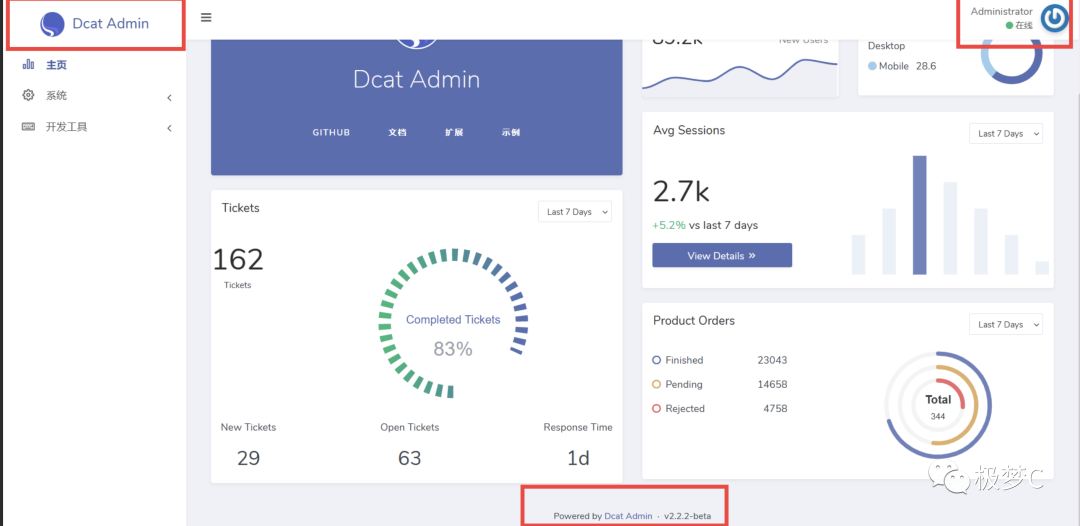Toggle the Mobile legend dot
Image resolution: width=1080 pixels, height=526 pixels.
coord(872,66)
